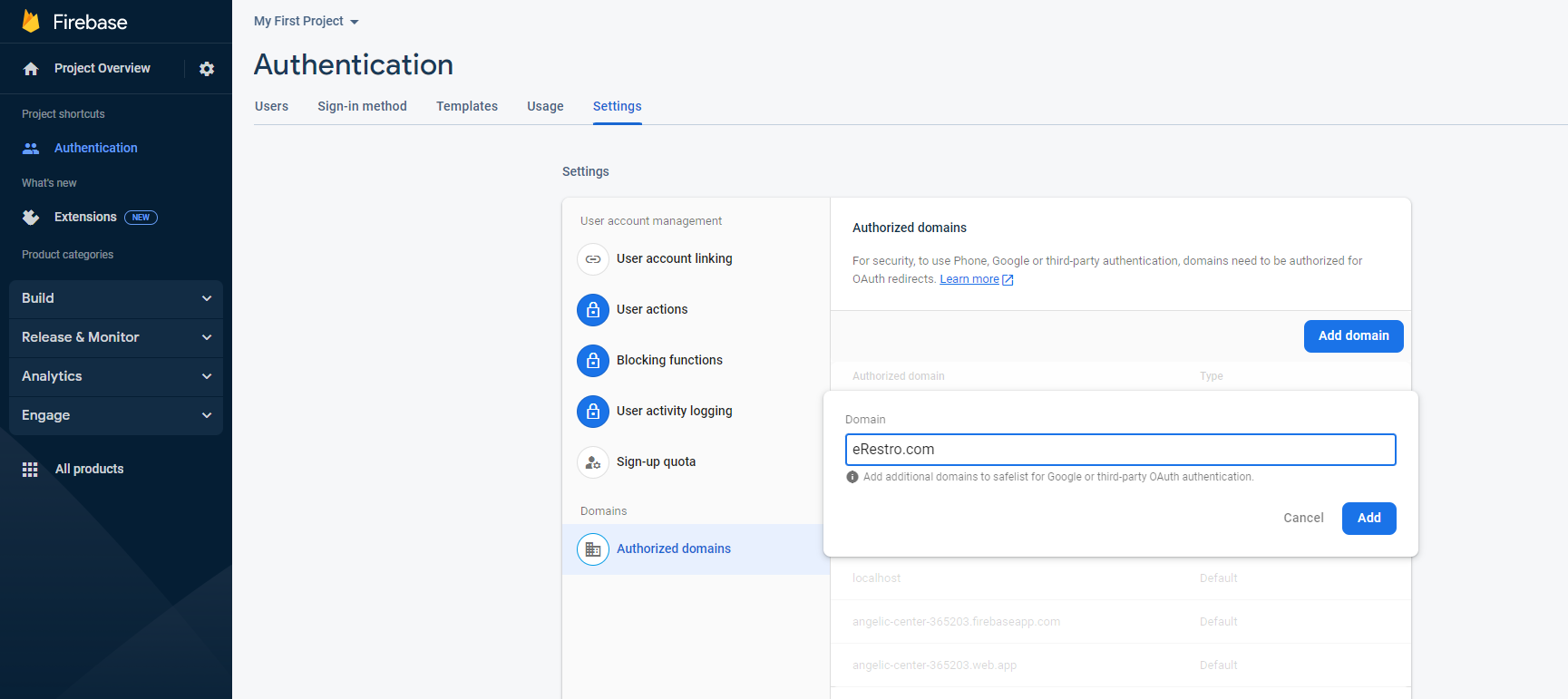1568x699 pixels.
Task: Click the Blocking functions lock icon
Action: (593, 361)
